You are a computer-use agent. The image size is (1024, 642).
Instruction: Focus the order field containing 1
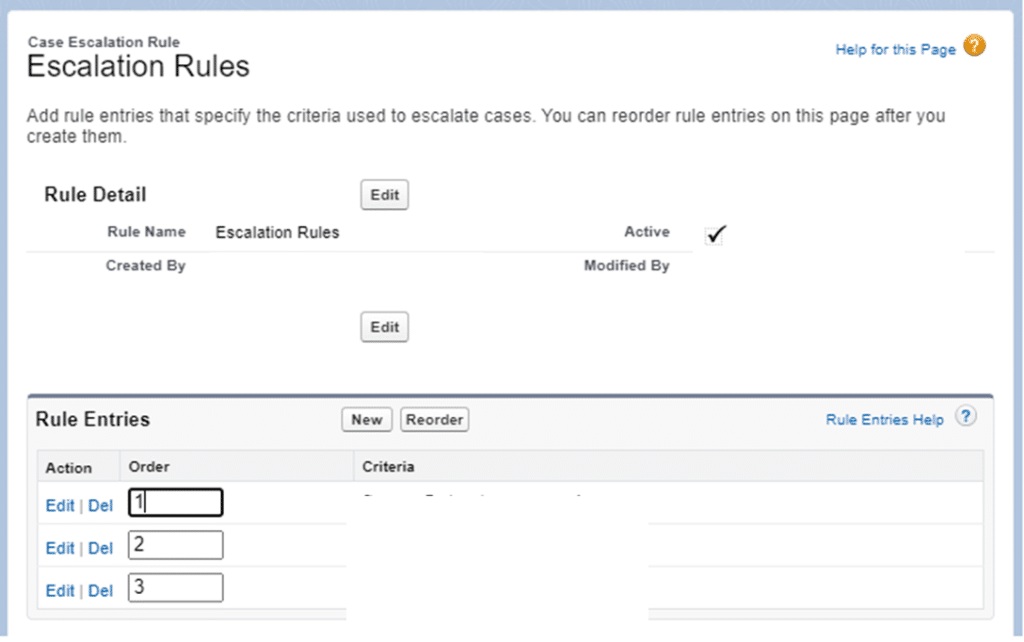pyautogui.click(x=176, y=503)
